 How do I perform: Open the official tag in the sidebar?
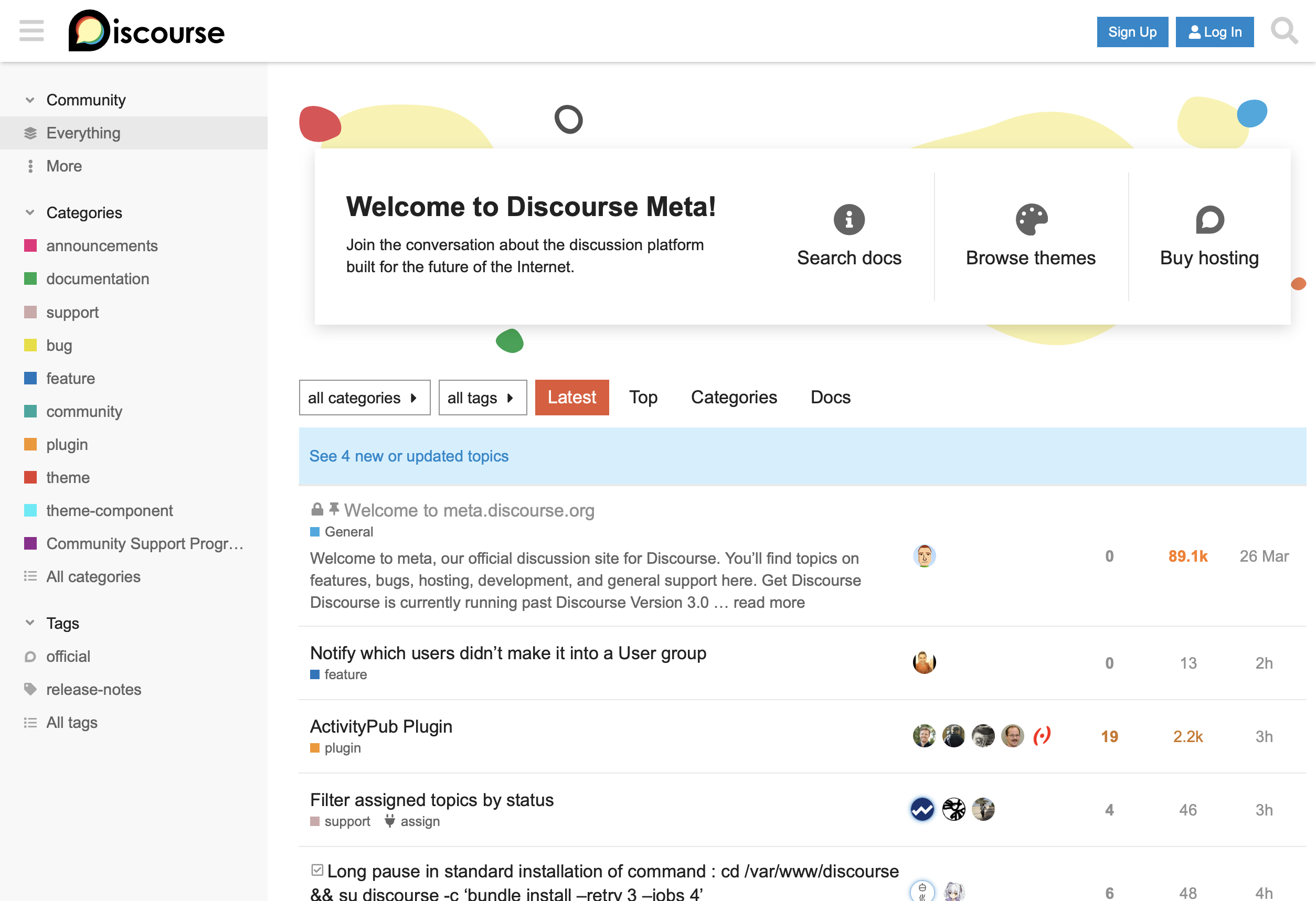pos(68,657)
